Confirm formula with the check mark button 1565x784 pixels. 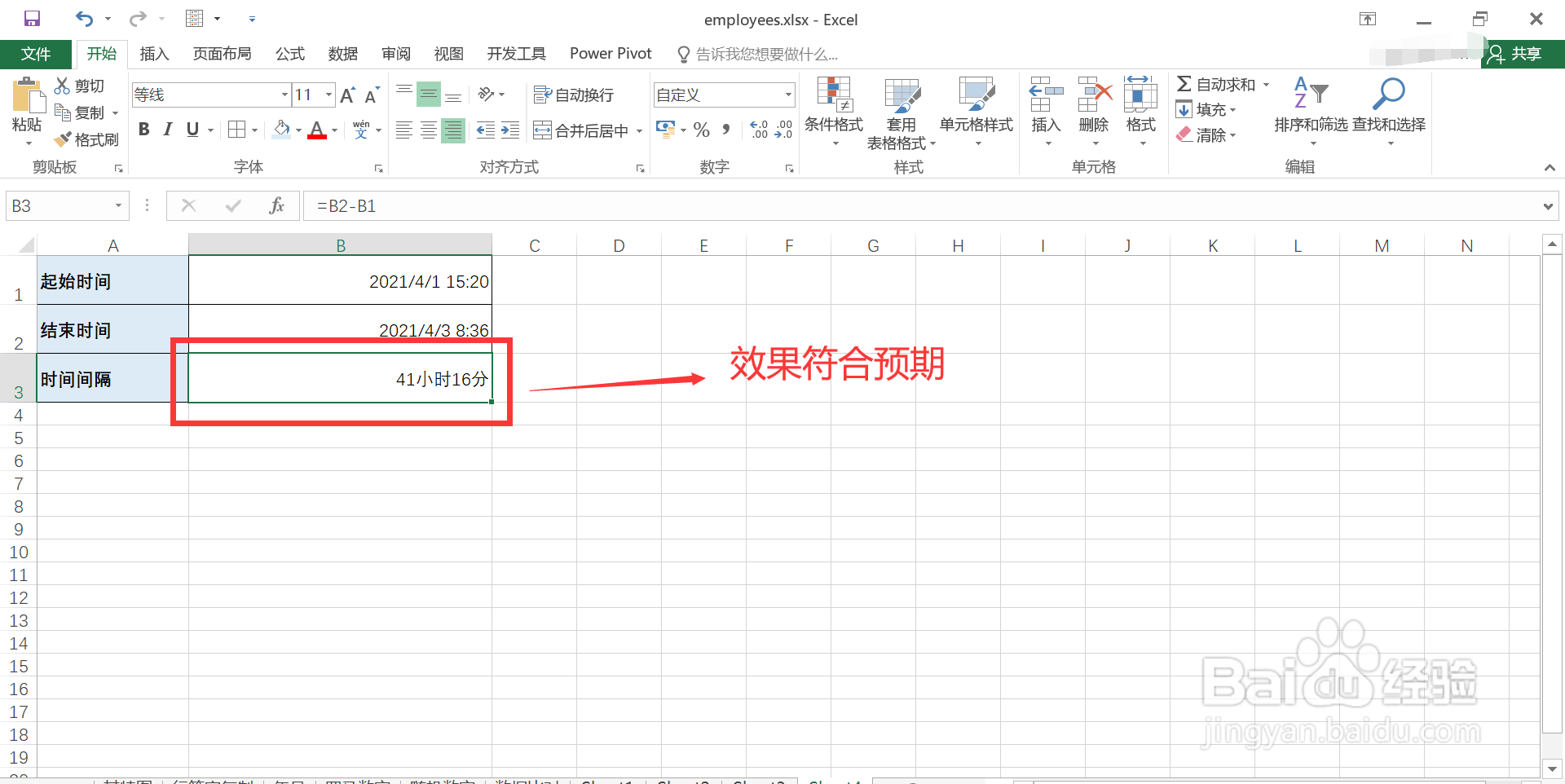coord(233,205)
